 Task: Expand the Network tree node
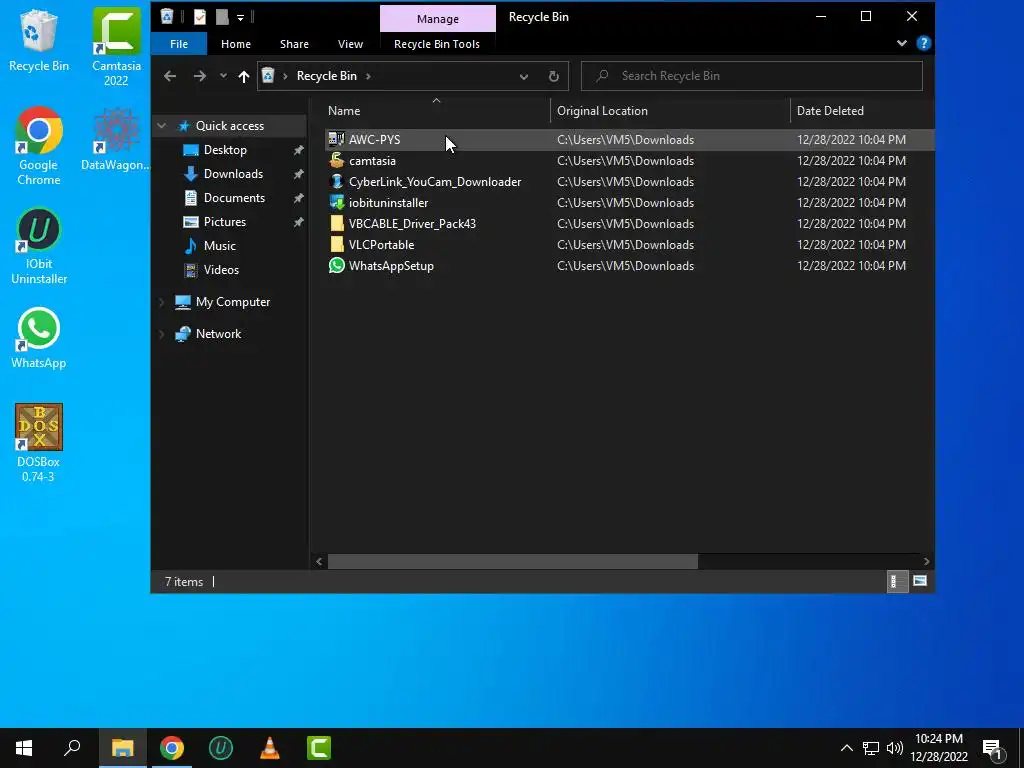point(162,334)
